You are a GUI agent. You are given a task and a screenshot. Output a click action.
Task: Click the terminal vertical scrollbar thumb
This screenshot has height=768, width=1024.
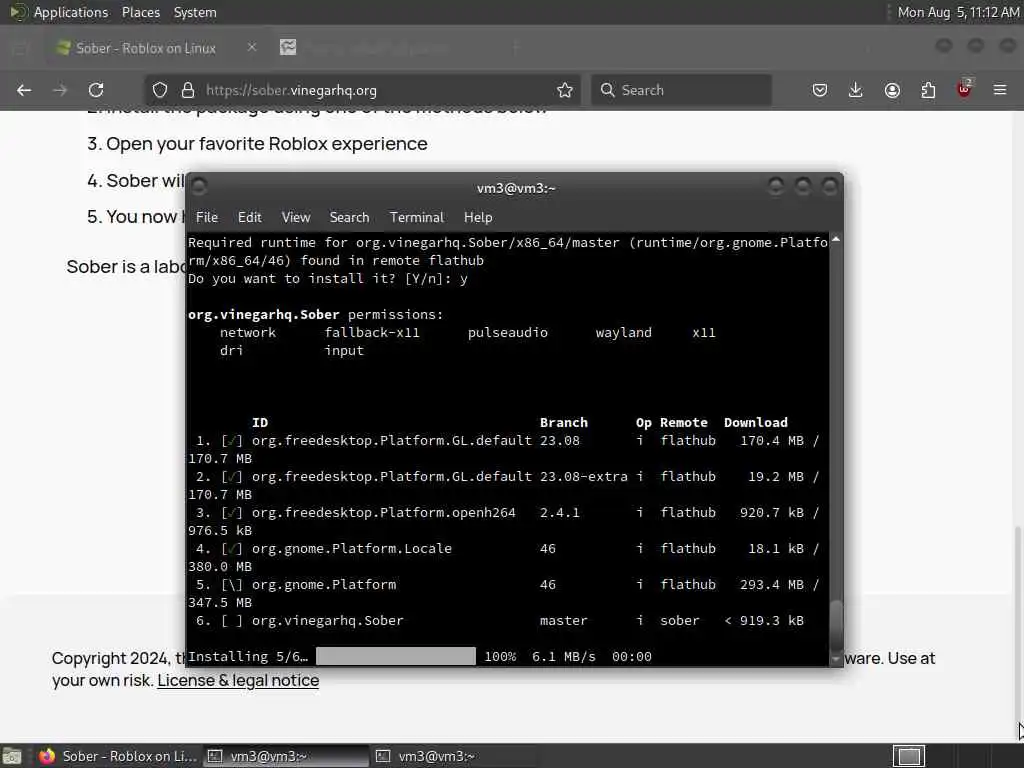point(835,624)
